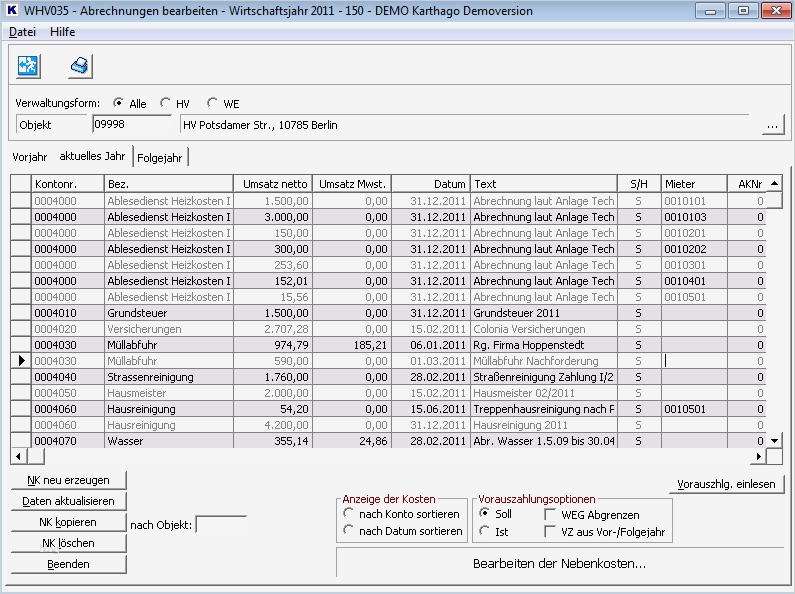Click the table scroll-down arrow
The height and width of the screenshot is (594, 795).
[x=773, y=440]
